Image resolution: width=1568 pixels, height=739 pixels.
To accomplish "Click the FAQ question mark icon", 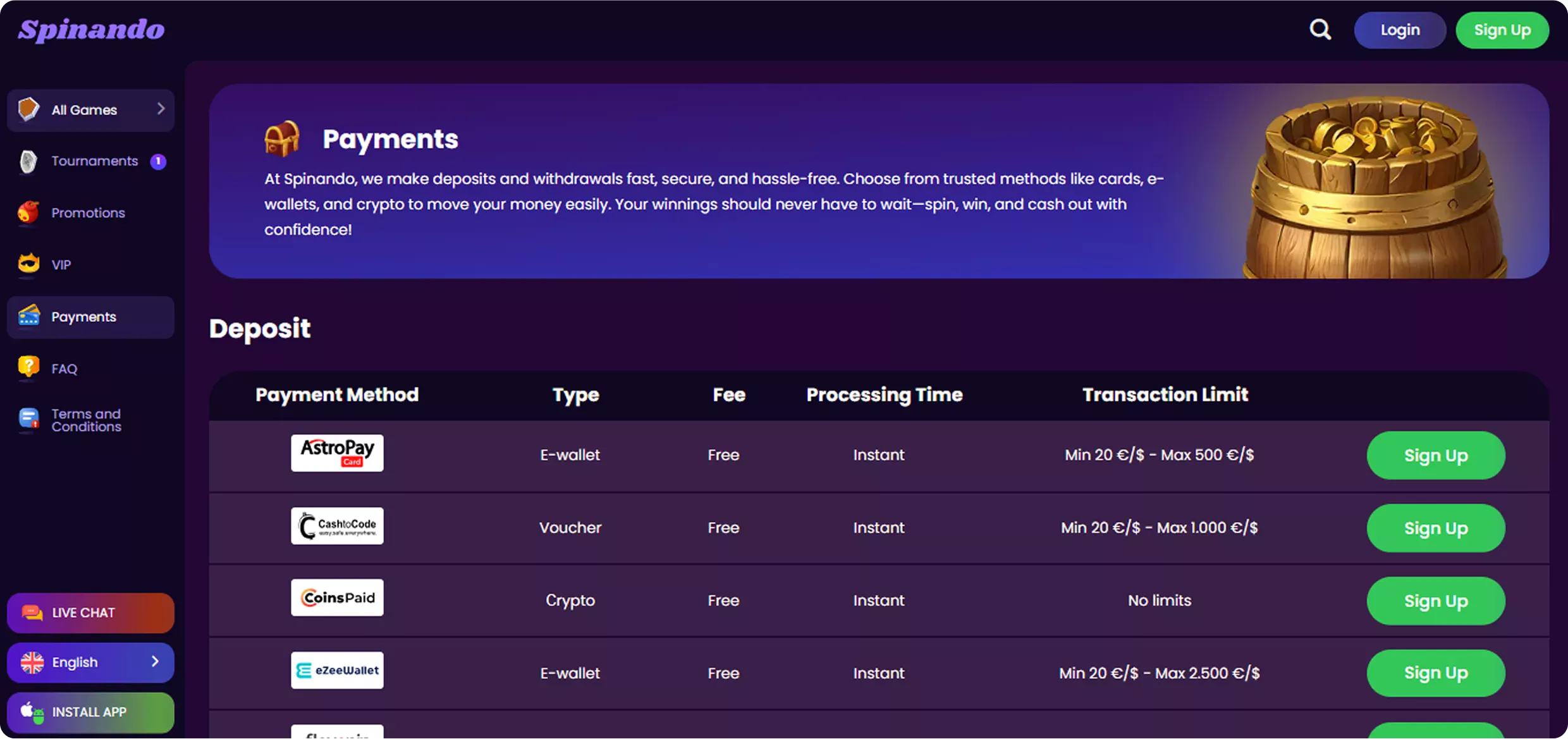I will click(28, 368).
